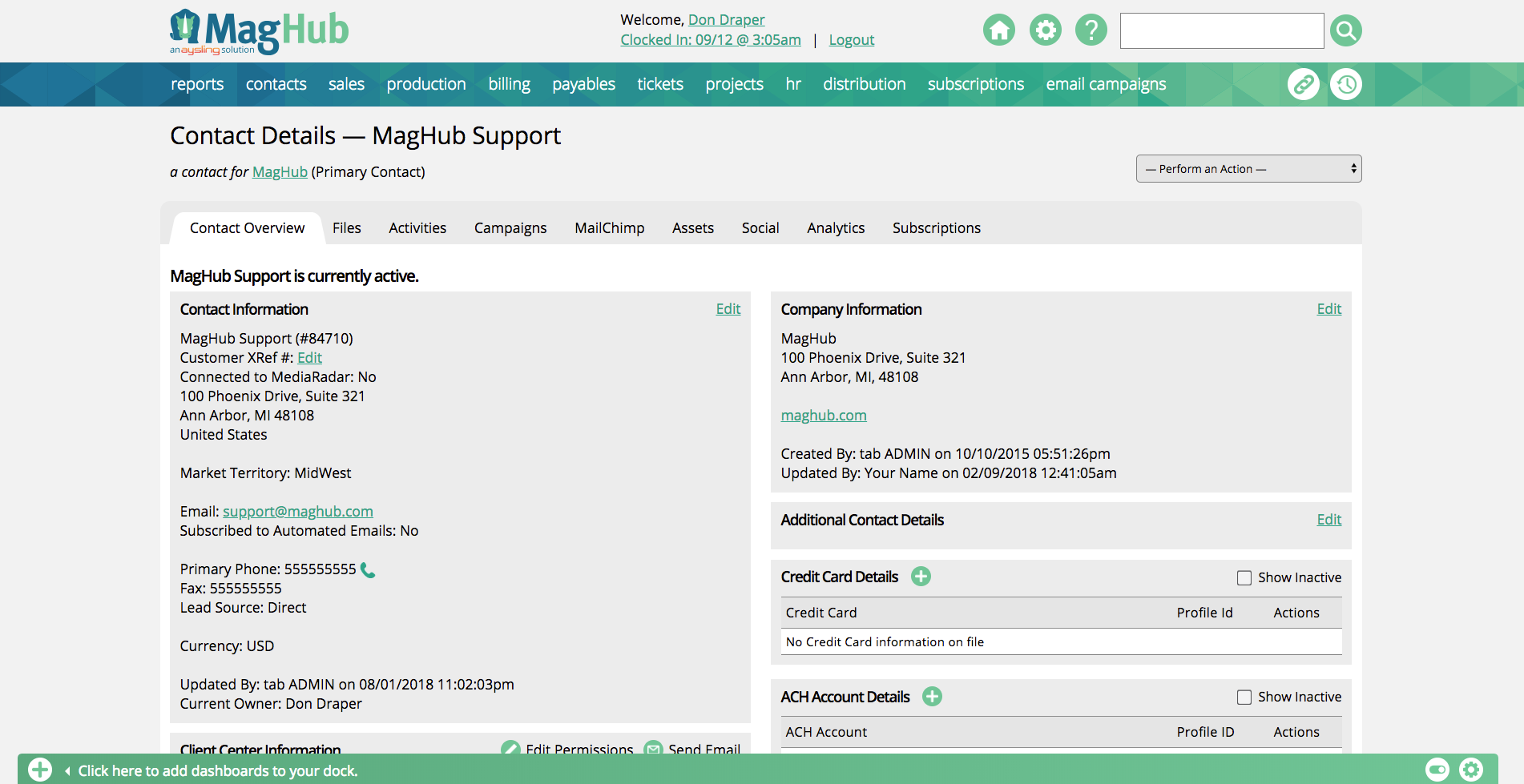Click the 'Market Territory: MidWest' text
Viewport: 1524px width, 784px height.
coord(265,473)
